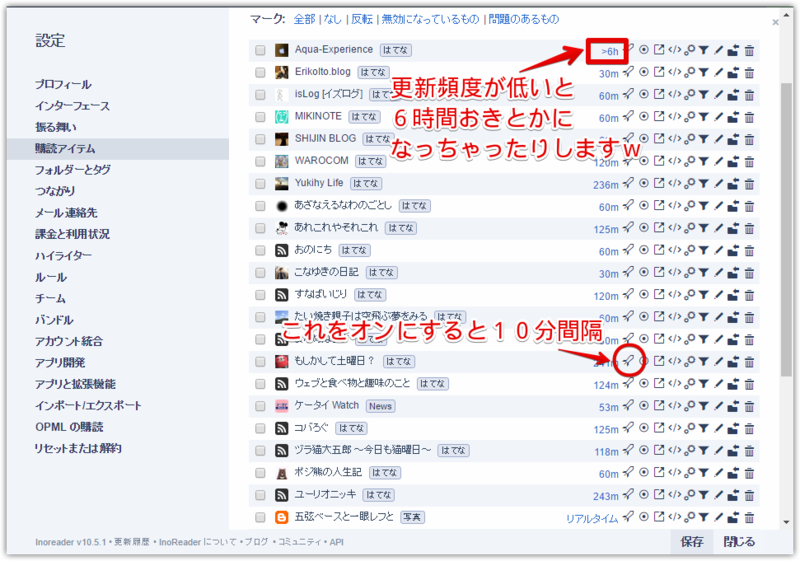The width and height of the screenshot is (800, 561).
Task: Click pencil edit icon for もしかして土曜日？
Action: click(718, 362)
